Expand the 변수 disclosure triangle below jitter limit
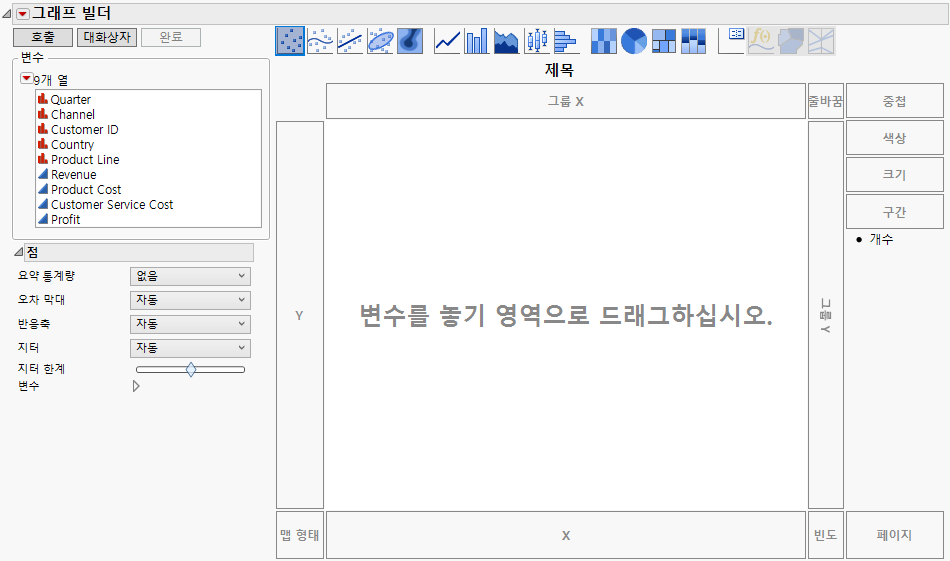 pyautogui.click(x=136, y=386)
